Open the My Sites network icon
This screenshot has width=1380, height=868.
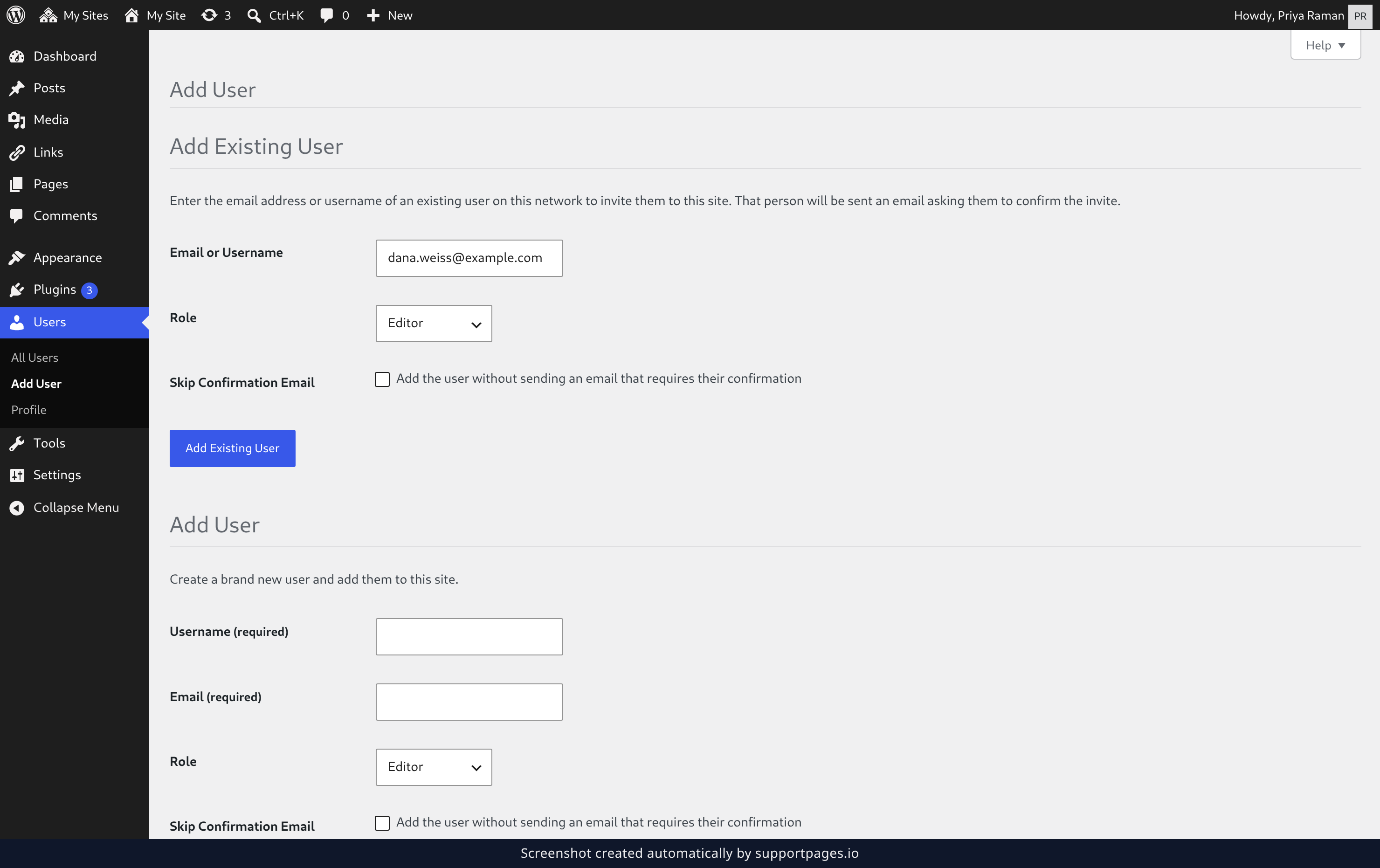click(x=48, y=15)
